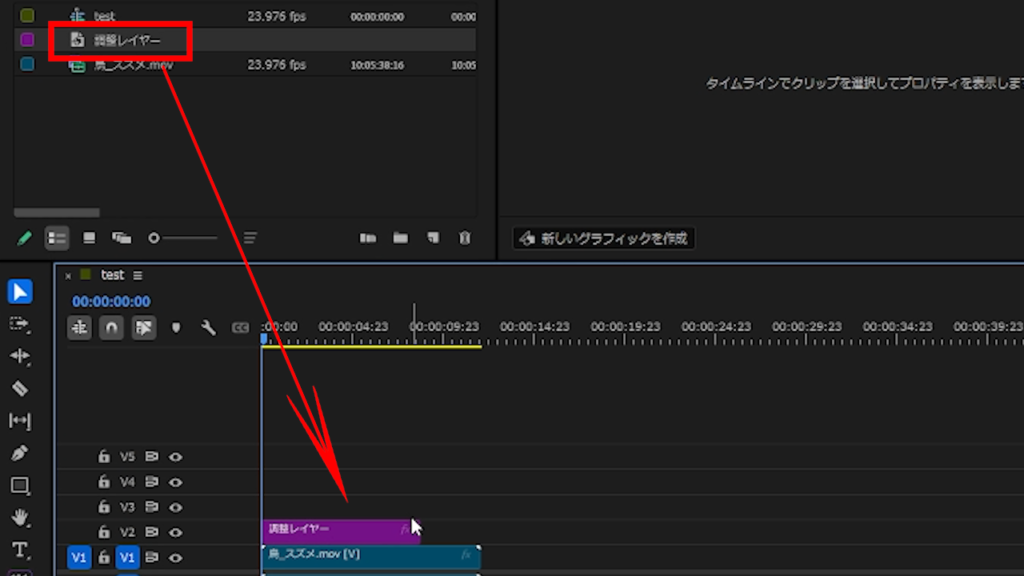This screenshot has width=1024, height=576.
Task: Click the 新しいグラフィックを作成 button
Action: (x=603, y=238)
